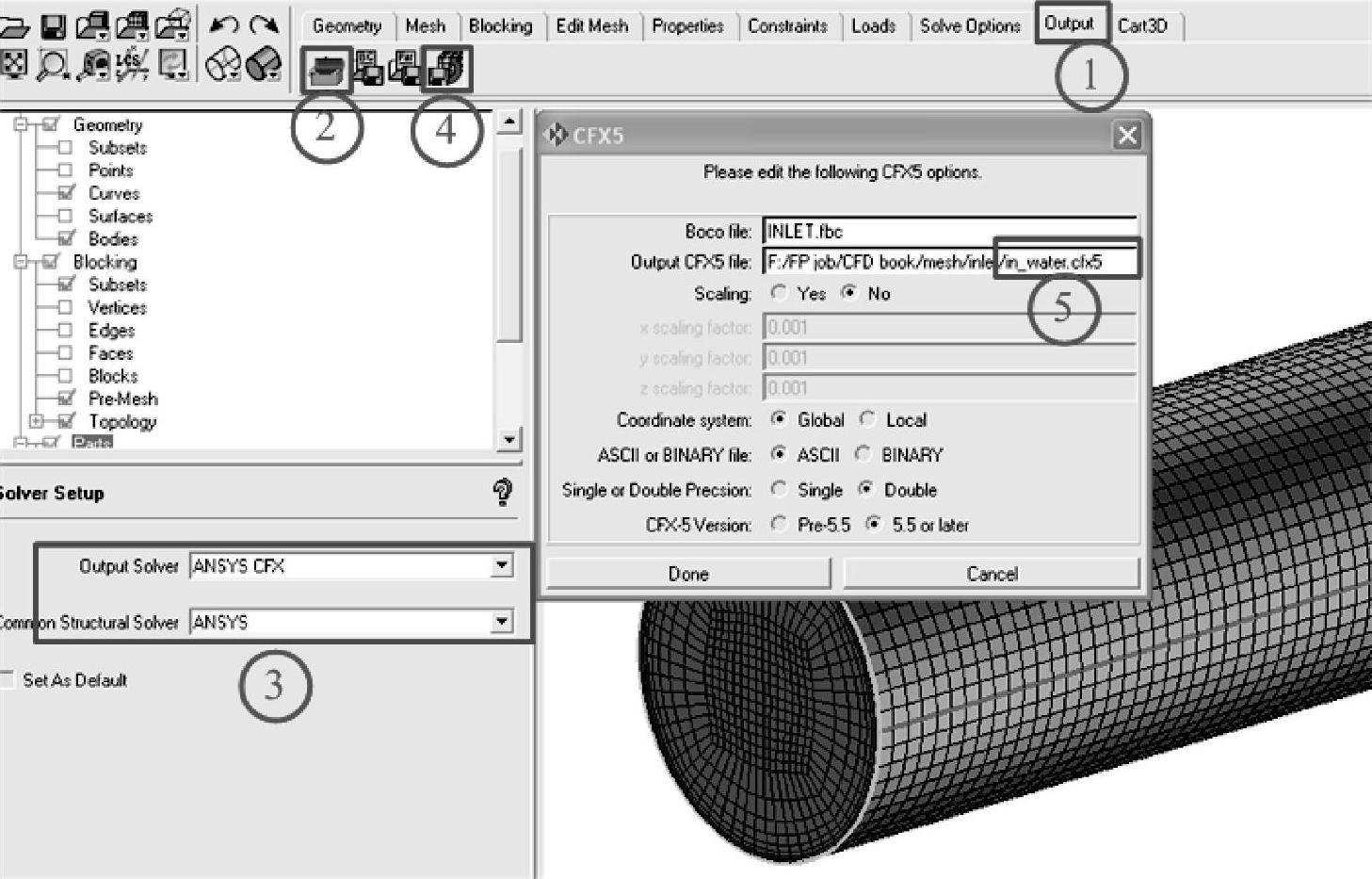Click the Done button in CFX5 dialog
This screenshot has width=1372, height=879.
[688, 574]
